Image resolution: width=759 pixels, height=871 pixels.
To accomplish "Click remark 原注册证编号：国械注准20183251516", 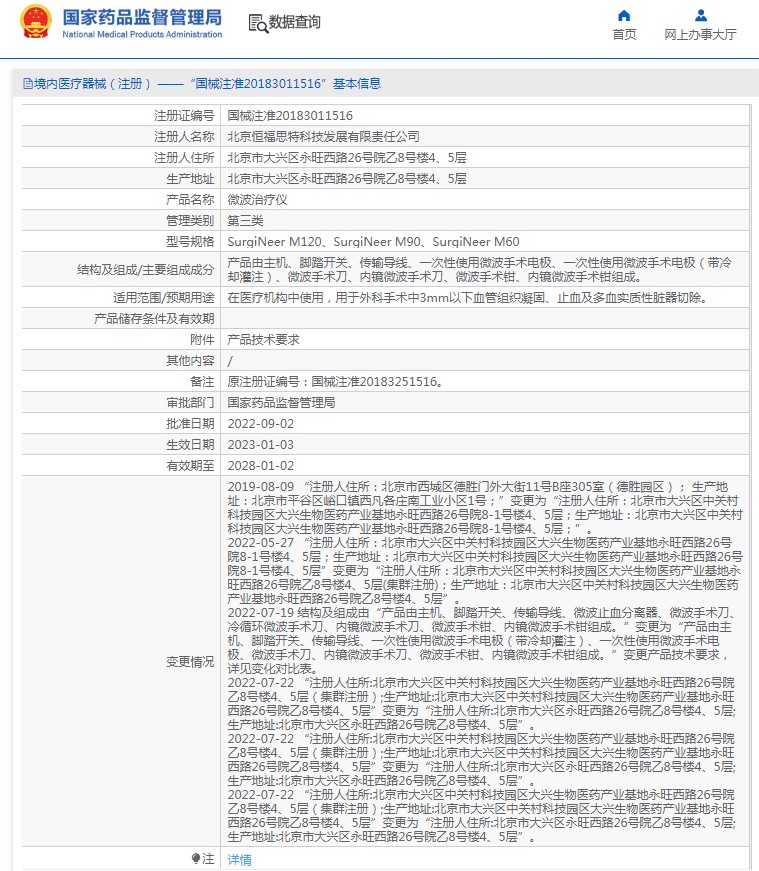I will (x=335, y=382).
